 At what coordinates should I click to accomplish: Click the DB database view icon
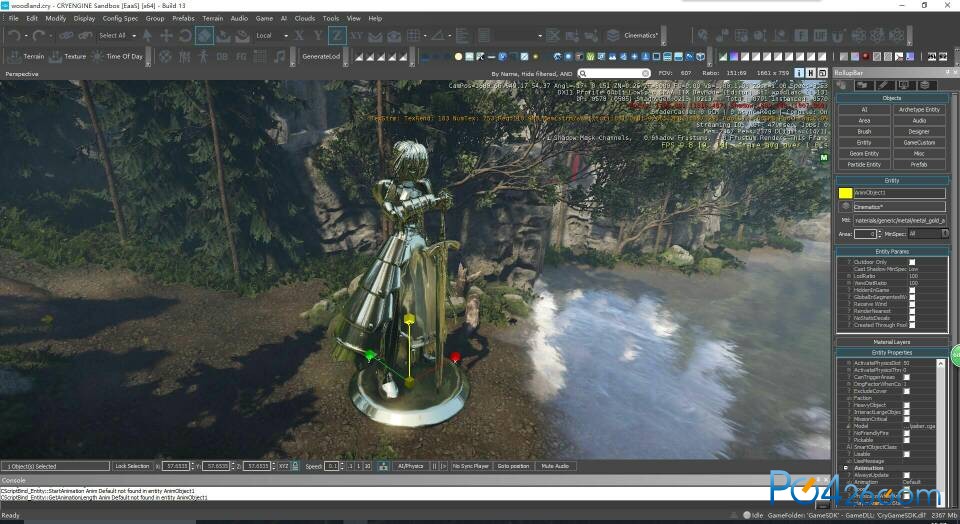(222, 56)
